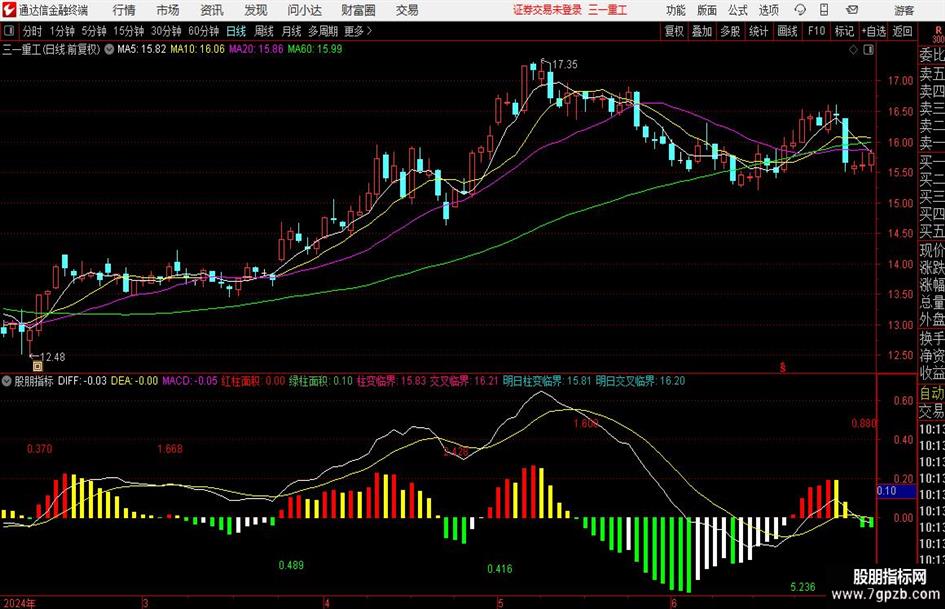Switch to 分时 chart period

33,31
